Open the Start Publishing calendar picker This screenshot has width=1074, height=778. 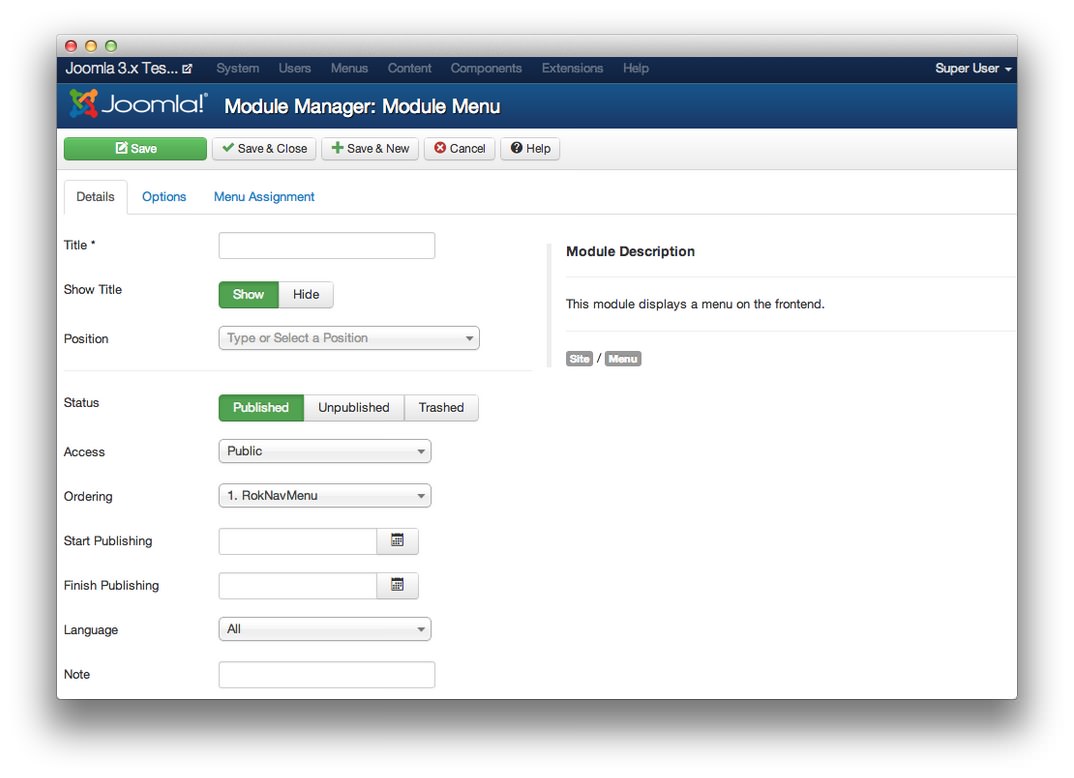point(397,540)
